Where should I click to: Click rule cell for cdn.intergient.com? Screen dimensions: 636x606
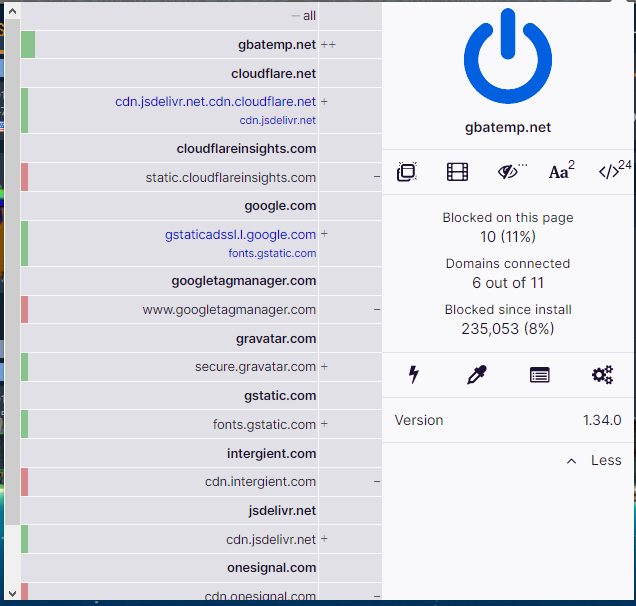(x=350, y=481)
